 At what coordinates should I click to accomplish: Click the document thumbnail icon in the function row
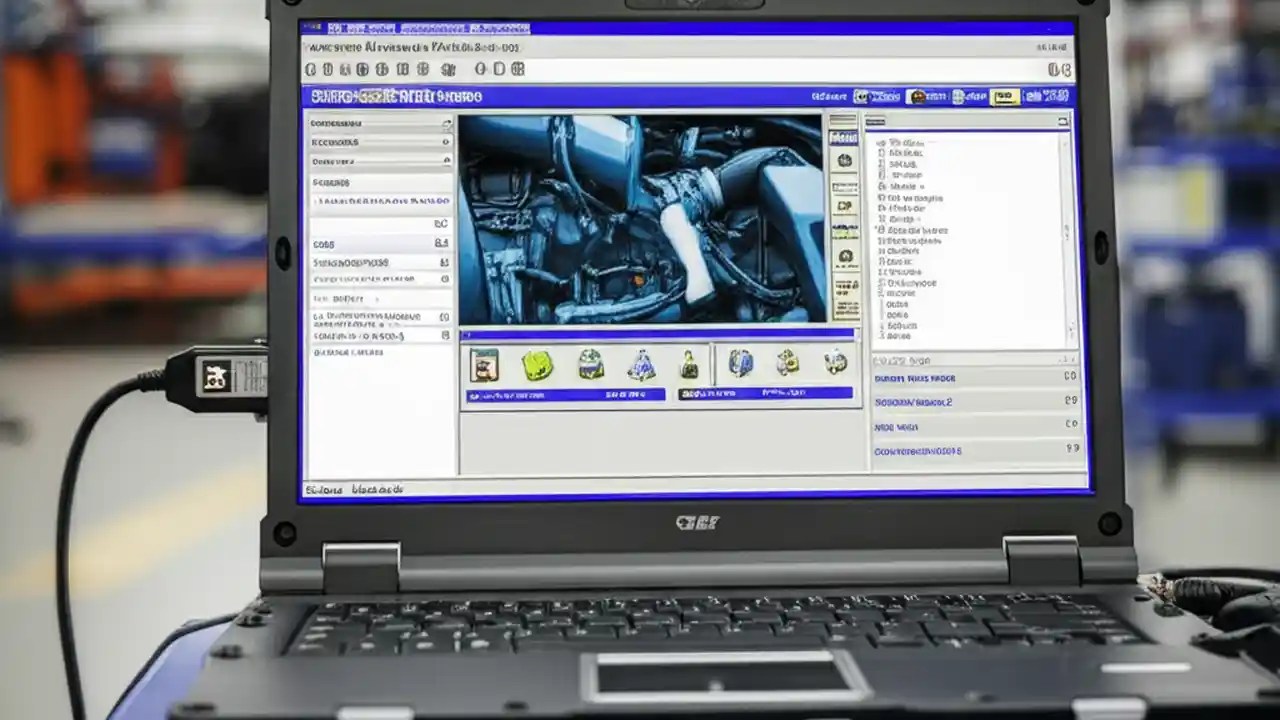[484, 368]
